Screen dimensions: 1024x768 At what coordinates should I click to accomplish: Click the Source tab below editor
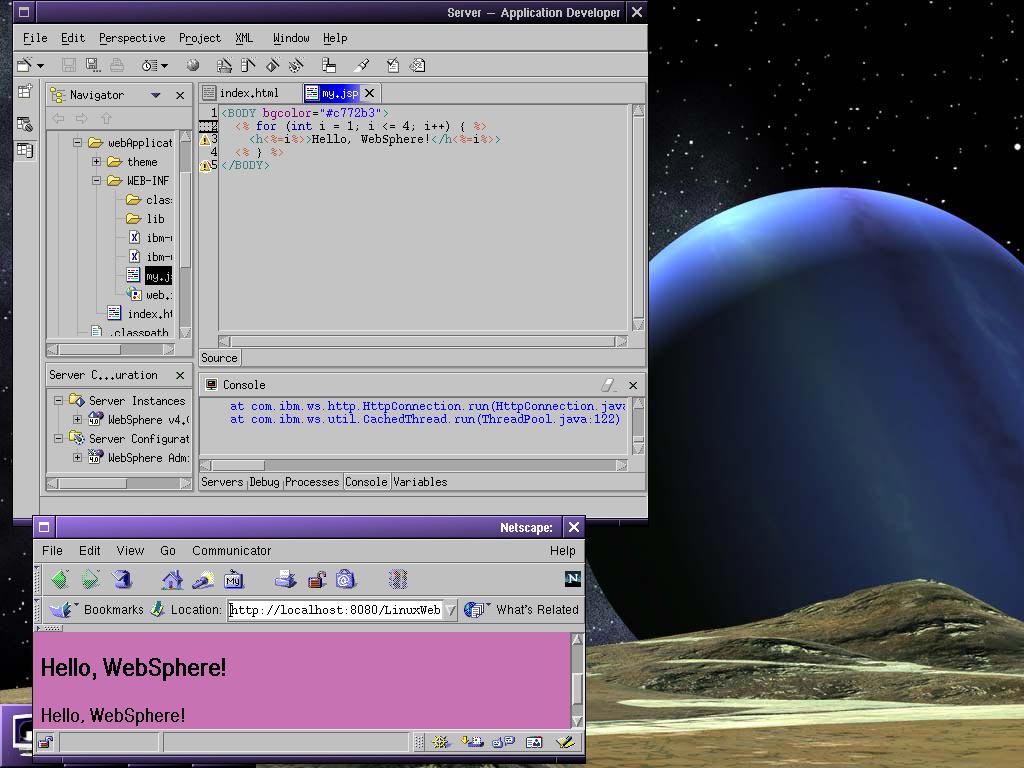(219, 358)
